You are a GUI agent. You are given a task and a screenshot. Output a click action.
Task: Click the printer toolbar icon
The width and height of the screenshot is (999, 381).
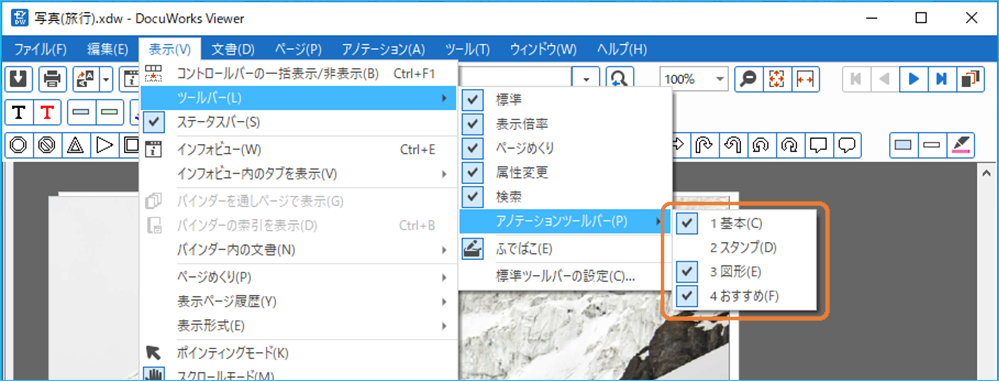pyautogui.click(x=53, y=79)
